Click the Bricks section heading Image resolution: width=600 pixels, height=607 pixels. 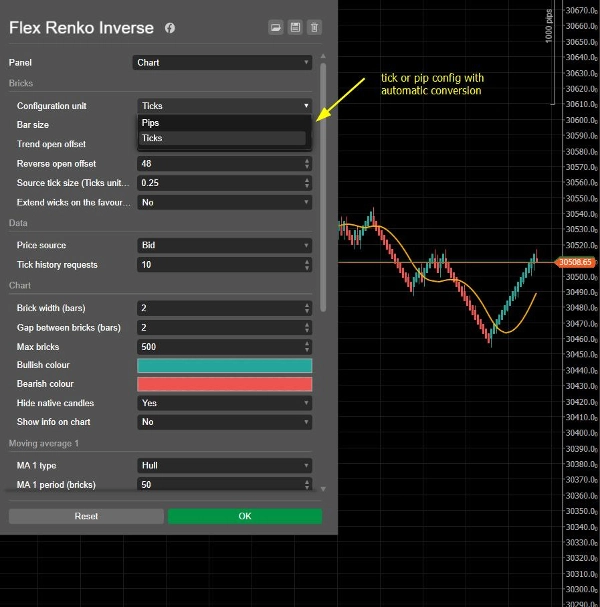(21, 83)
